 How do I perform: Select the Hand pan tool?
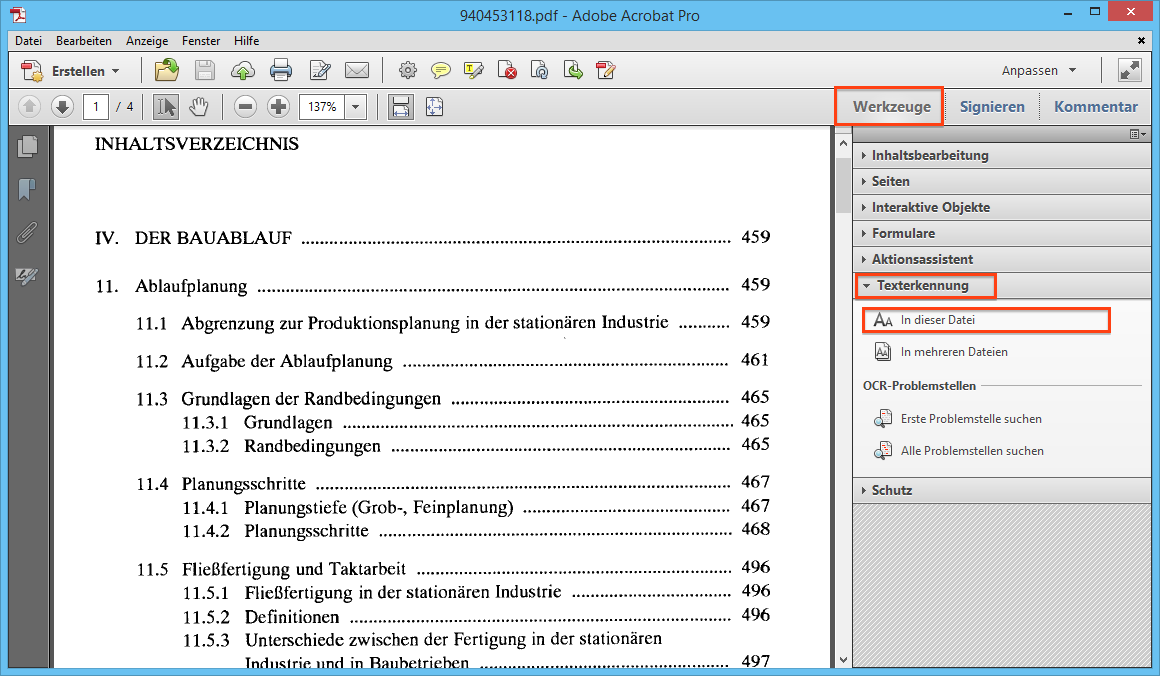[199, 106]
